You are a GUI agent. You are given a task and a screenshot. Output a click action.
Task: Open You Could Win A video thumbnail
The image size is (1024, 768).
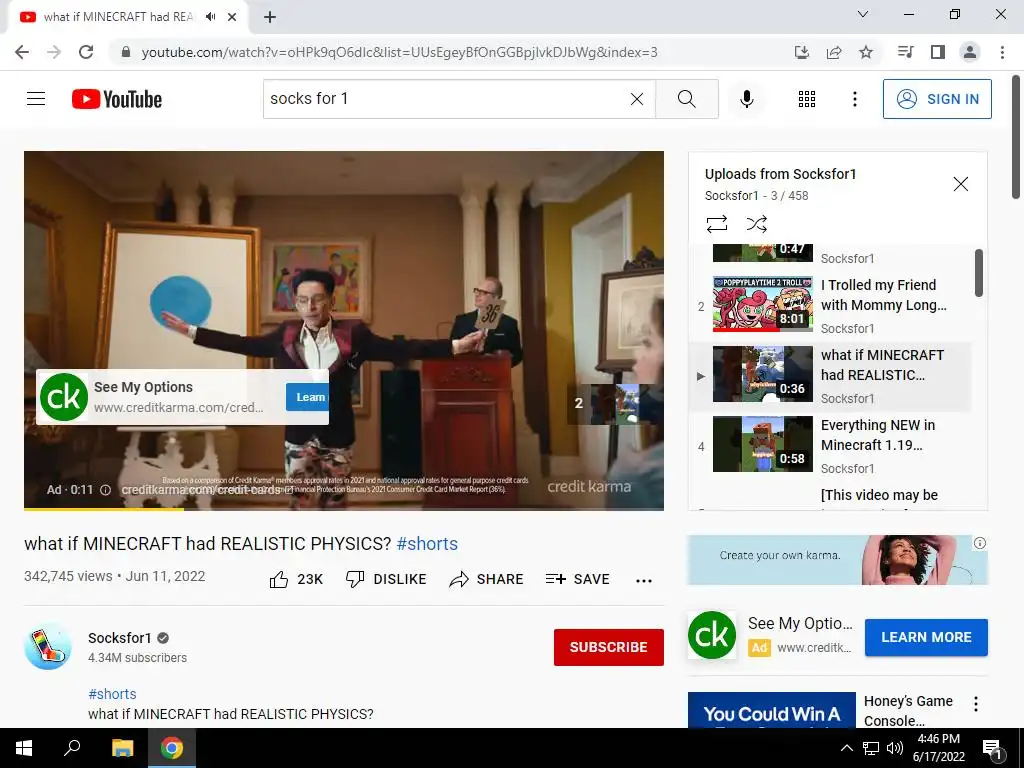[772, 710]
